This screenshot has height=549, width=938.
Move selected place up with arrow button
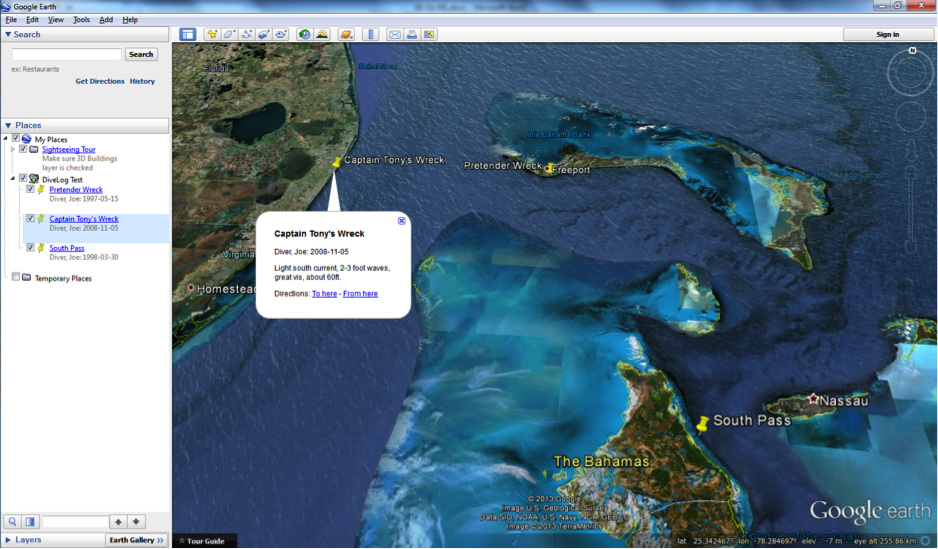pos(118,521)
